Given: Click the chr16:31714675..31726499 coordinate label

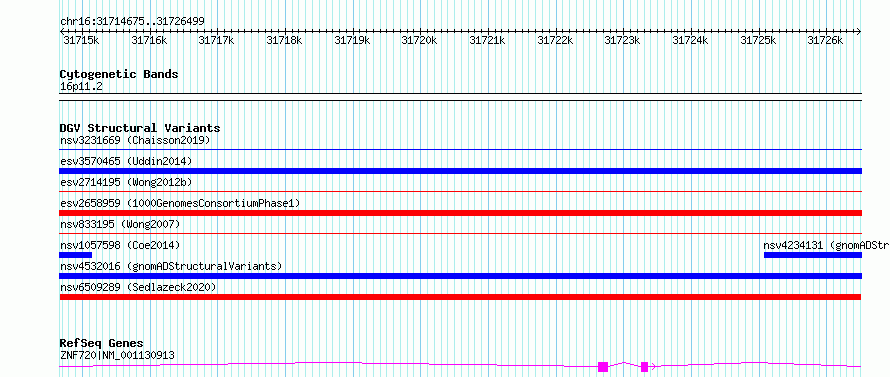Looking at the screenshot, I should click(x=133, y=22).
